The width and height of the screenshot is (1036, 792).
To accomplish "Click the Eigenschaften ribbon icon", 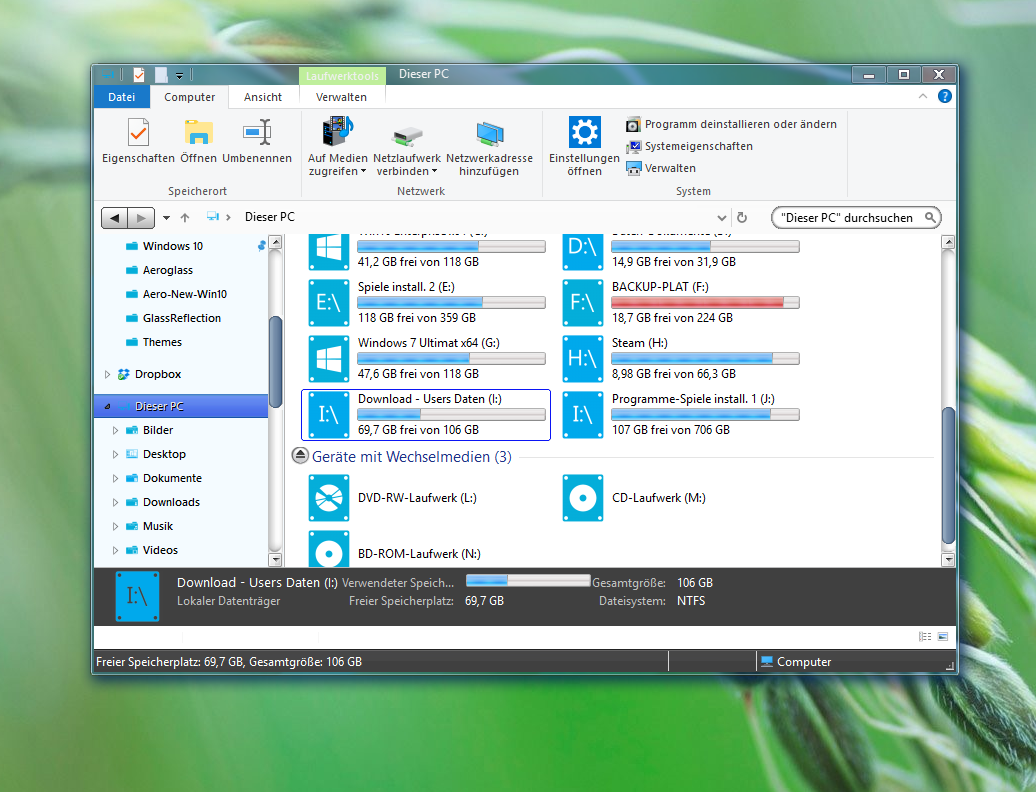I will (138, 132).
